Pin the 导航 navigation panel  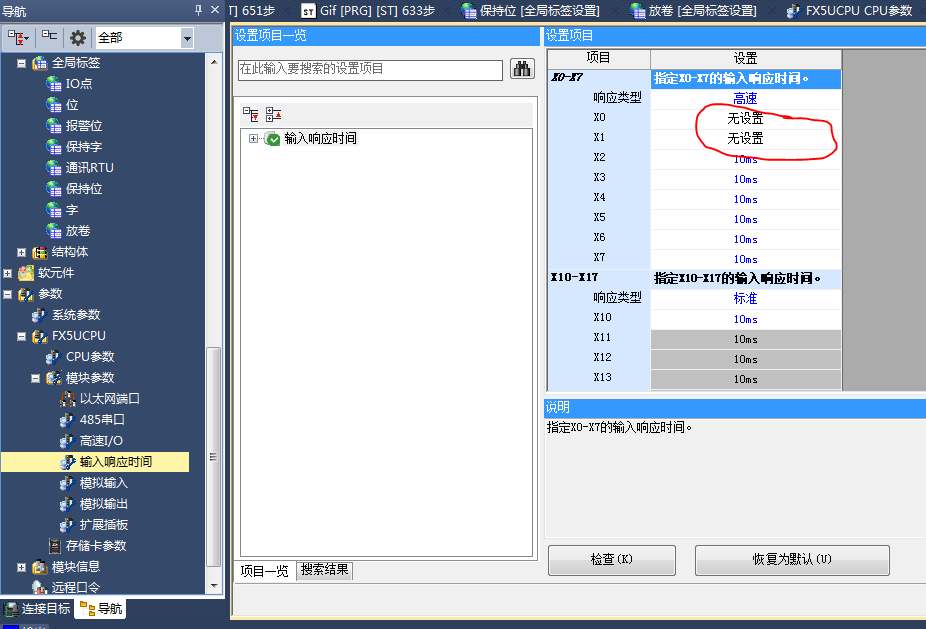point(199,9)
